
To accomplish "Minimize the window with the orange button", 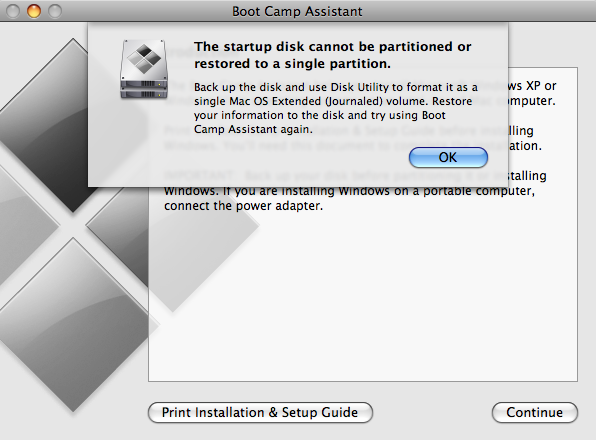I will click(x=34, y=11).
